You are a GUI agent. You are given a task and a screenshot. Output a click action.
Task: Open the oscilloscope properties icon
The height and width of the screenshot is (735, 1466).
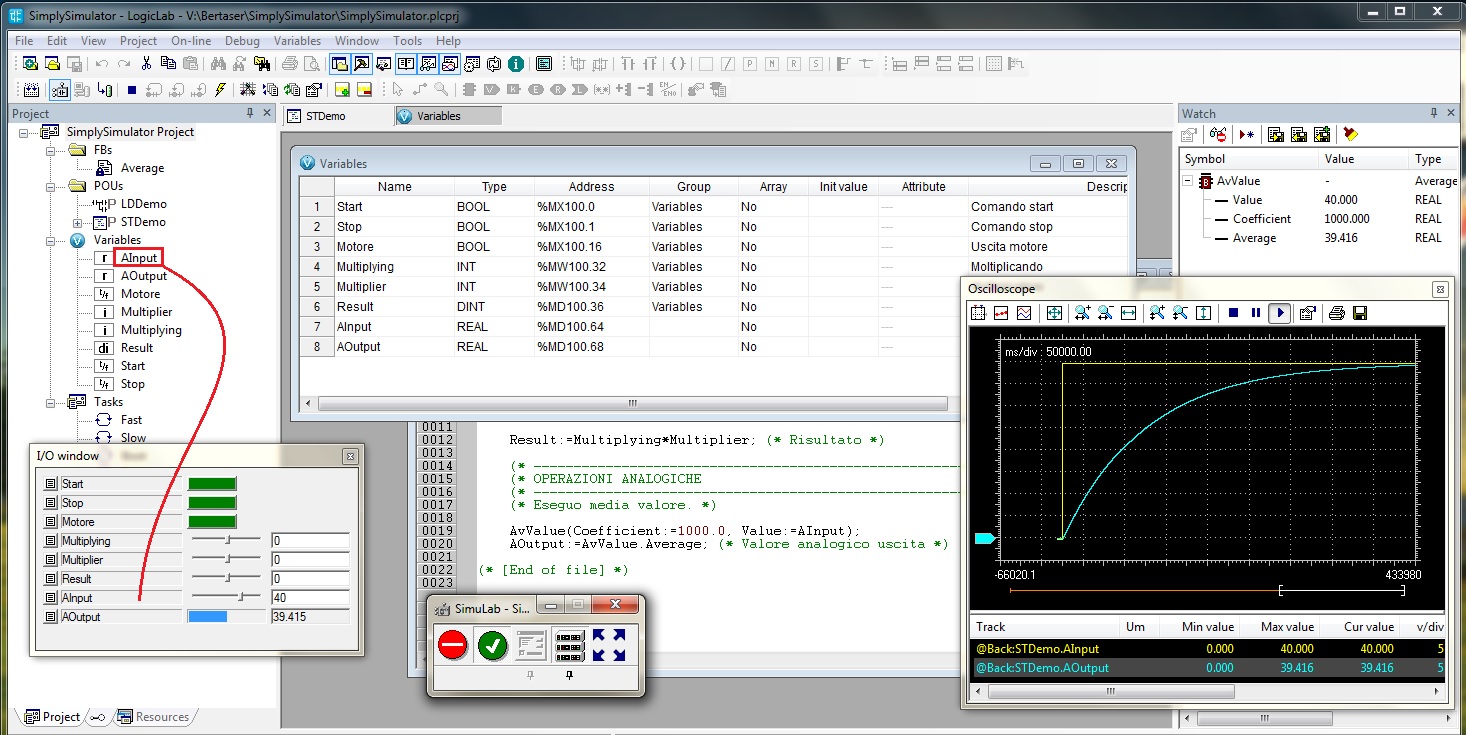(x=1307, y=313)
